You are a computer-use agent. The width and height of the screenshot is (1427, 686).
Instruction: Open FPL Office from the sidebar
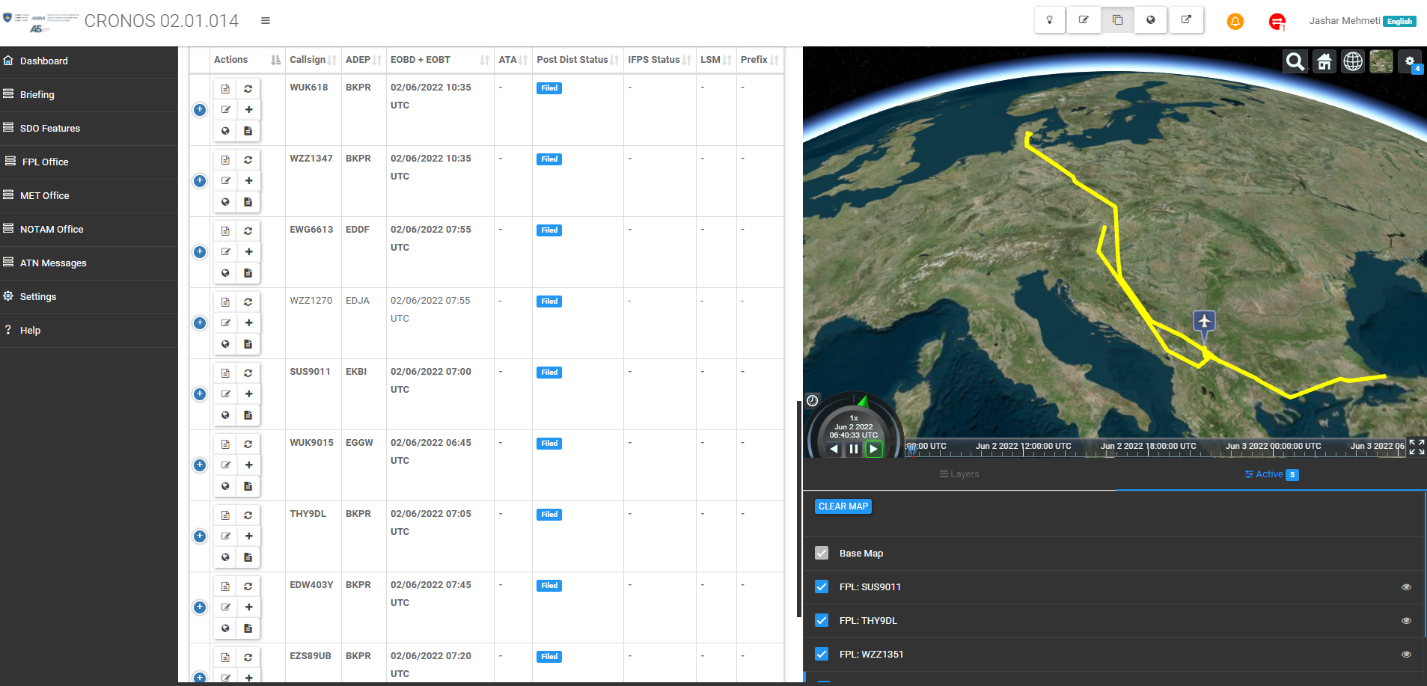point(45,162)
